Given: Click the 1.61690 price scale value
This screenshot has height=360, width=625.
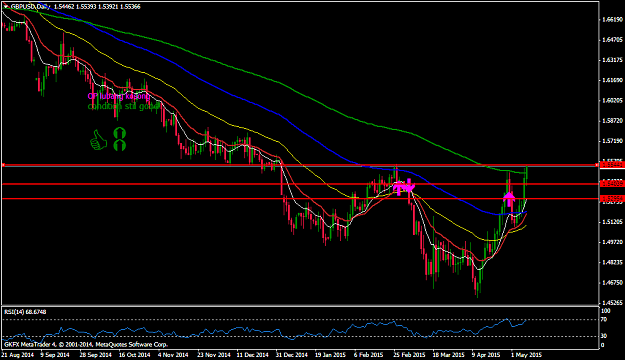Looking at the screenshot, I should (x=612, y=80).
